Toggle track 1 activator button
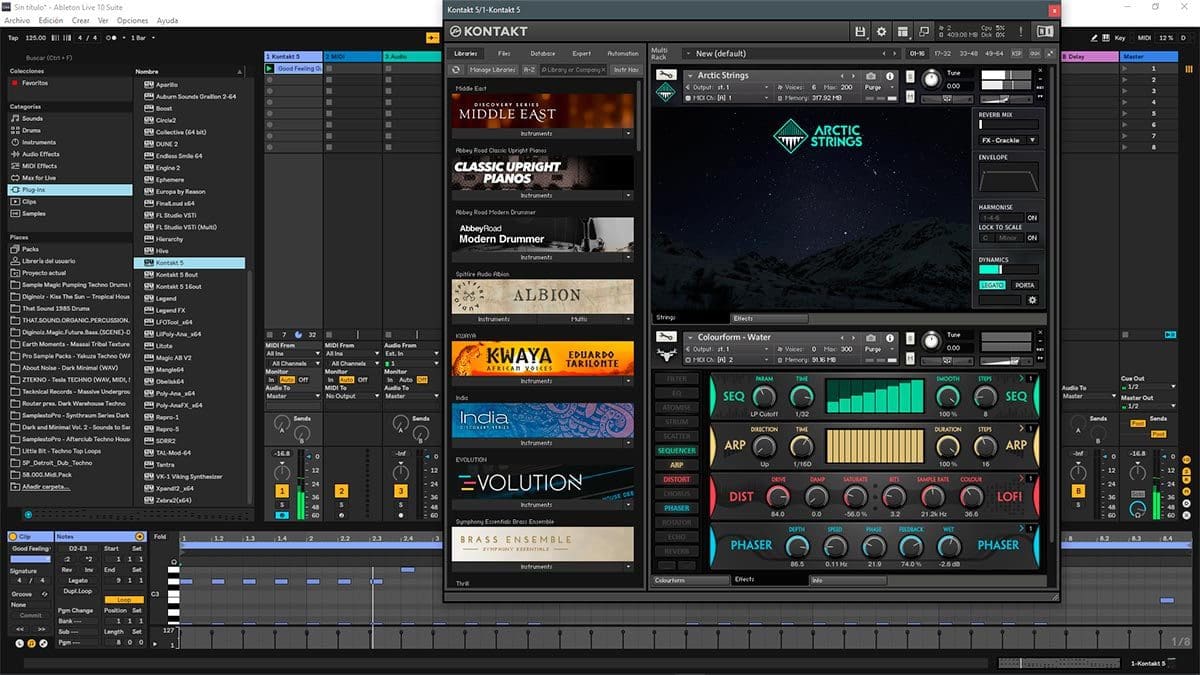1200x675 pixels. click(x=281, y=491)
